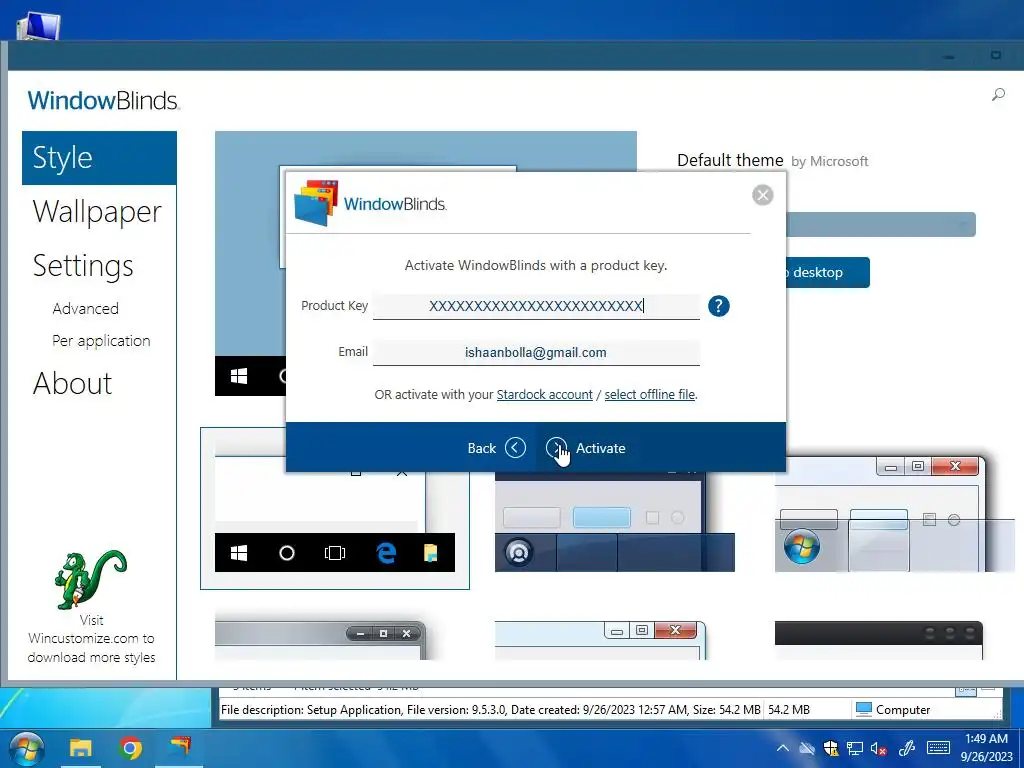
Task: Choose the select offline file link
Action: pyautogui.click(x=650, y=394)
